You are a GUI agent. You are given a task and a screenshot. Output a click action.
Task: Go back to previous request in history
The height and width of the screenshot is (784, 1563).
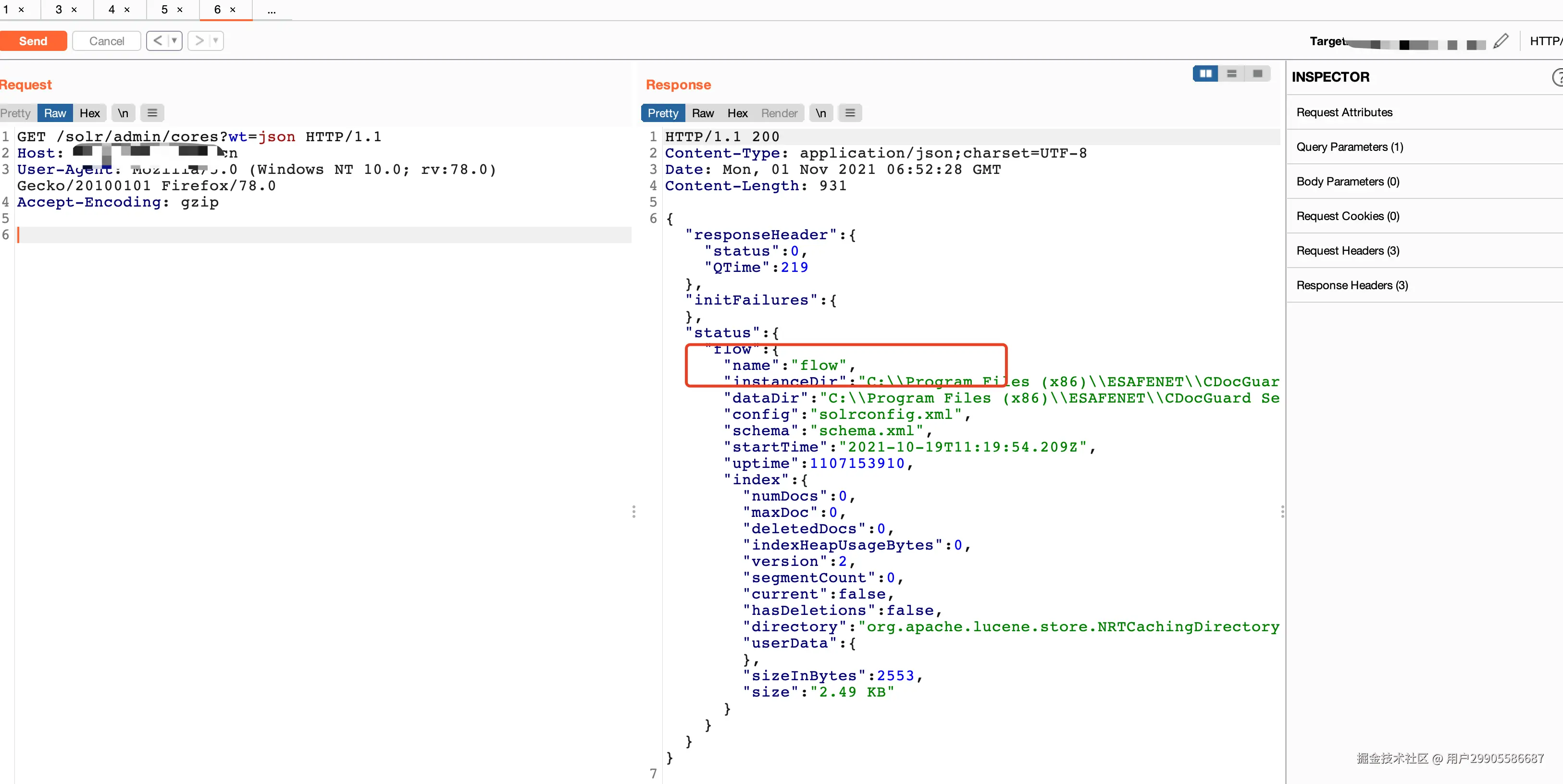pyautogui.click(x=157, y=41)
